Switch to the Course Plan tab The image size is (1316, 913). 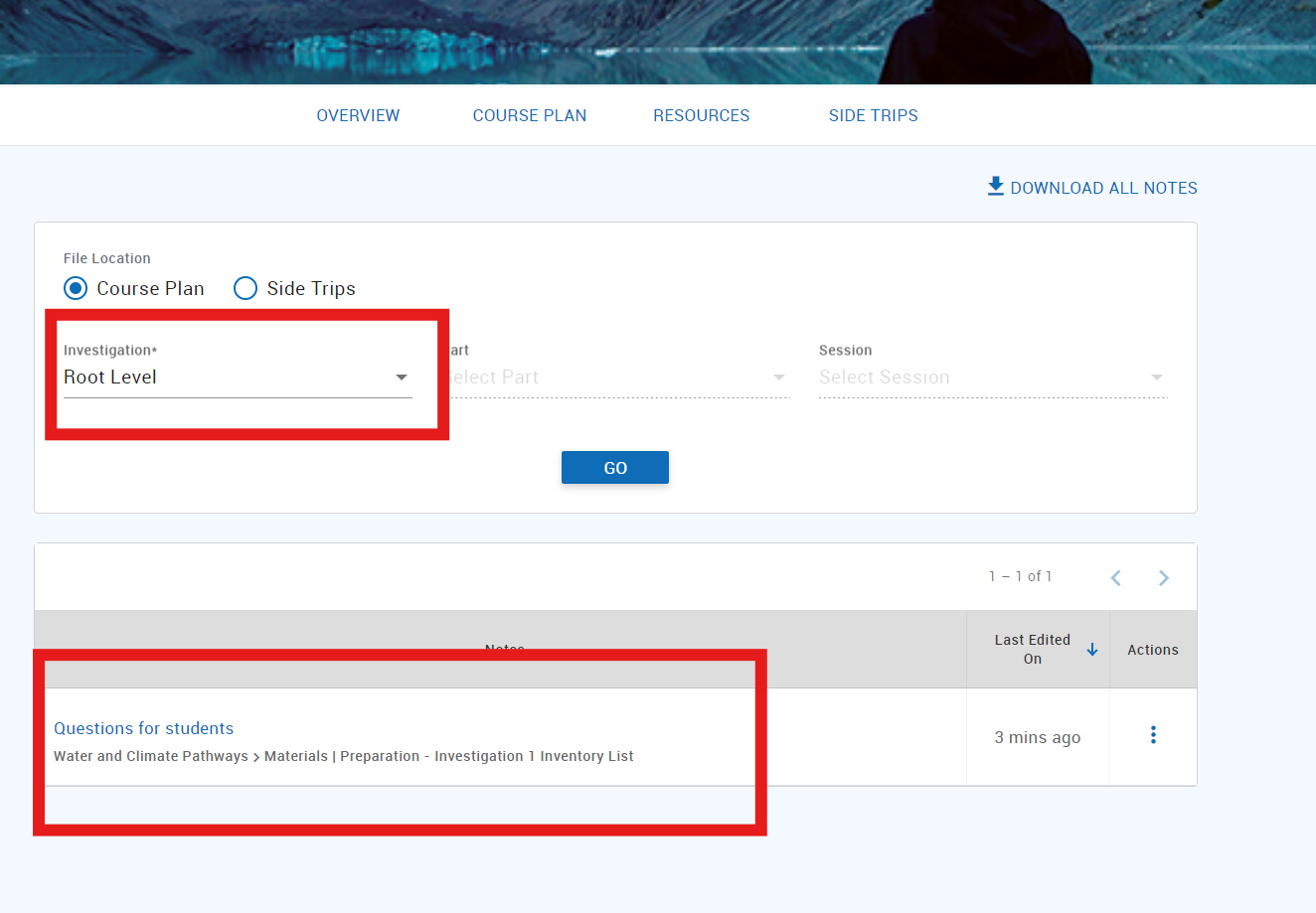(530, 115)
